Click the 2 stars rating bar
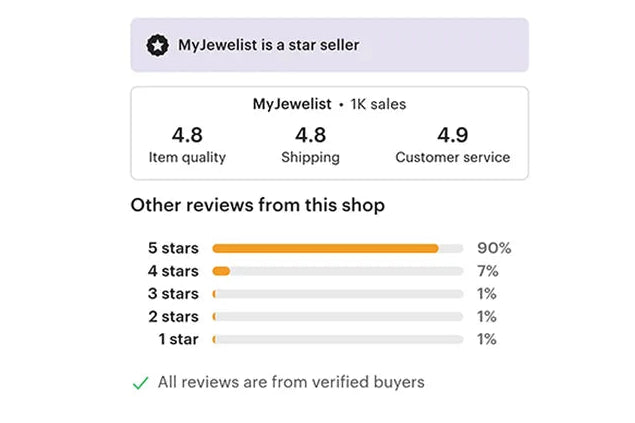Viewport: 635px width, 423px height. pyautogui.click(x=337, y=317)
